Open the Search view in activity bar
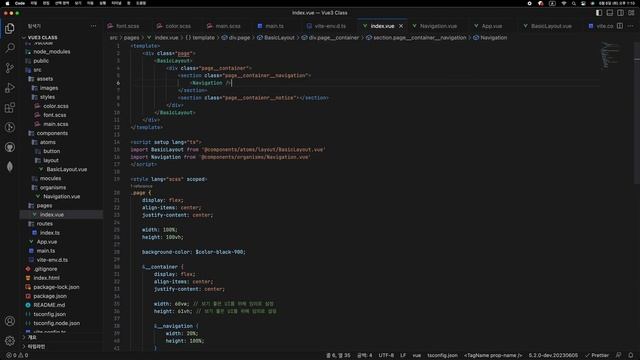This screenshot has height=360, width=640. [x=10, y=48]
